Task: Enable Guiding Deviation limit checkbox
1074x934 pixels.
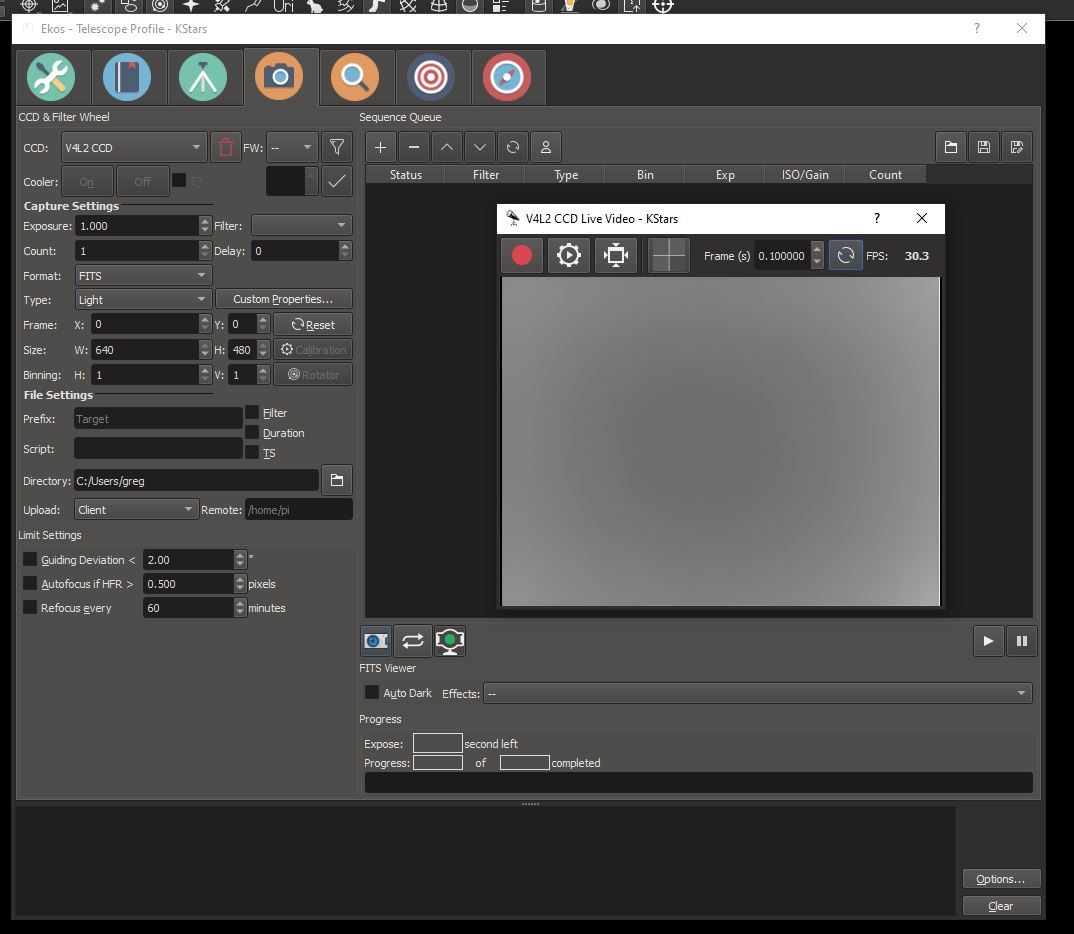Action: tap(30, 559)
